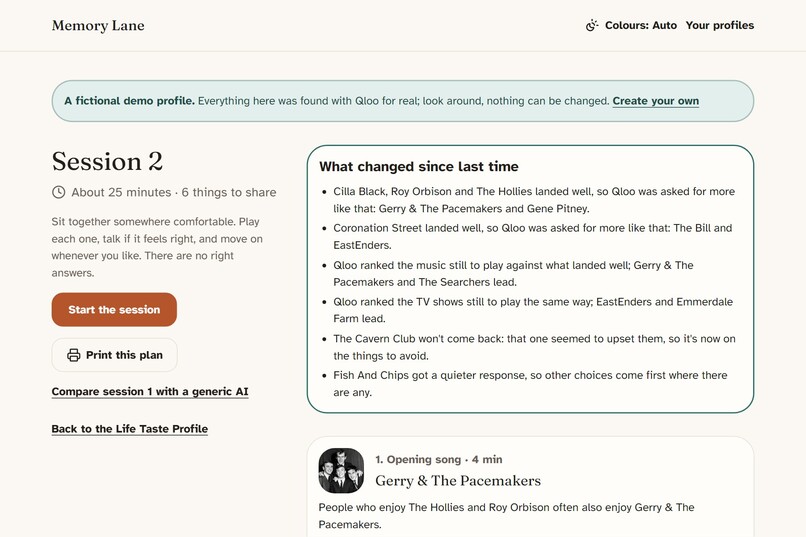Follow the Create your own link
This screenshot has width=806, height=537.
point(655,101)
